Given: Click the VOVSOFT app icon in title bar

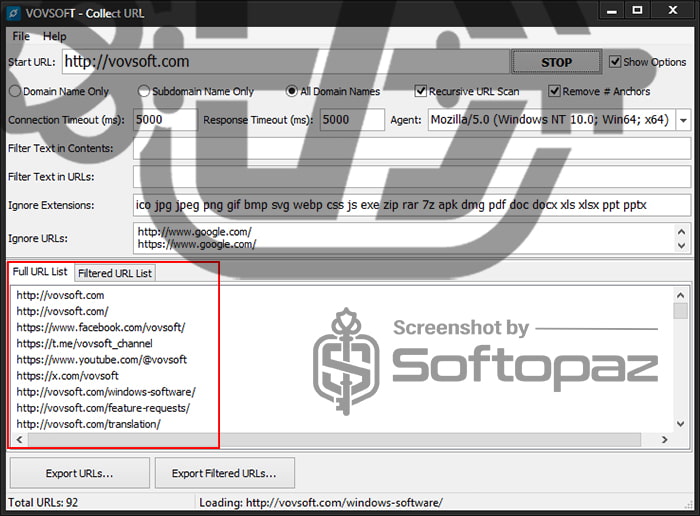Looking at the screenshot, I should tap(13, 13).
